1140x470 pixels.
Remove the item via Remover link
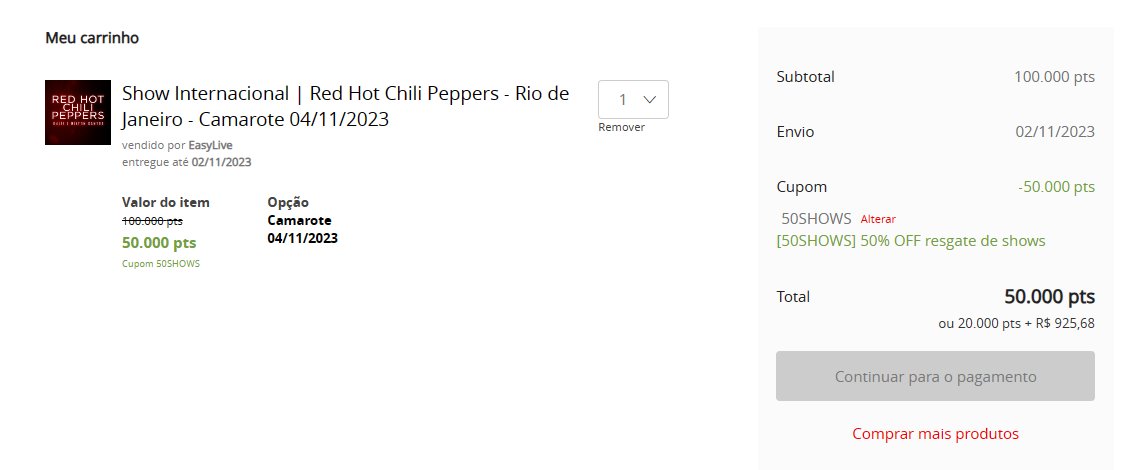(x=622, y=127)
